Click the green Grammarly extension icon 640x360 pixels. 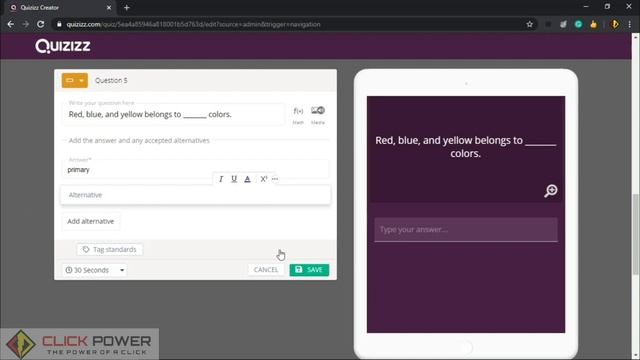578,24
